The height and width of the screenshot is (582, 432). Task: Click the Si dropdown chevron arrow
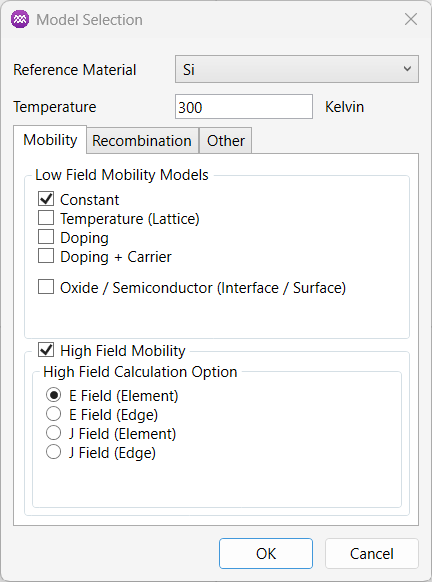(x=407, y=69)
